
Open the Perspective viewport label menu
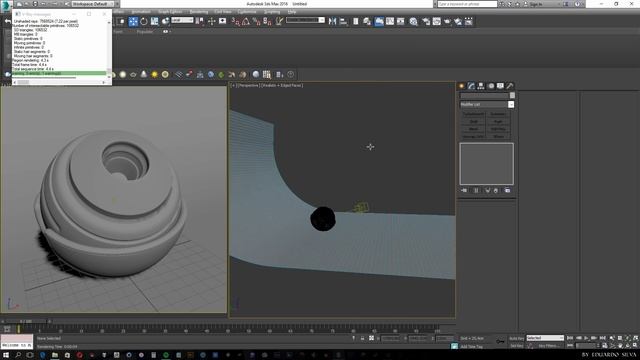248,85
